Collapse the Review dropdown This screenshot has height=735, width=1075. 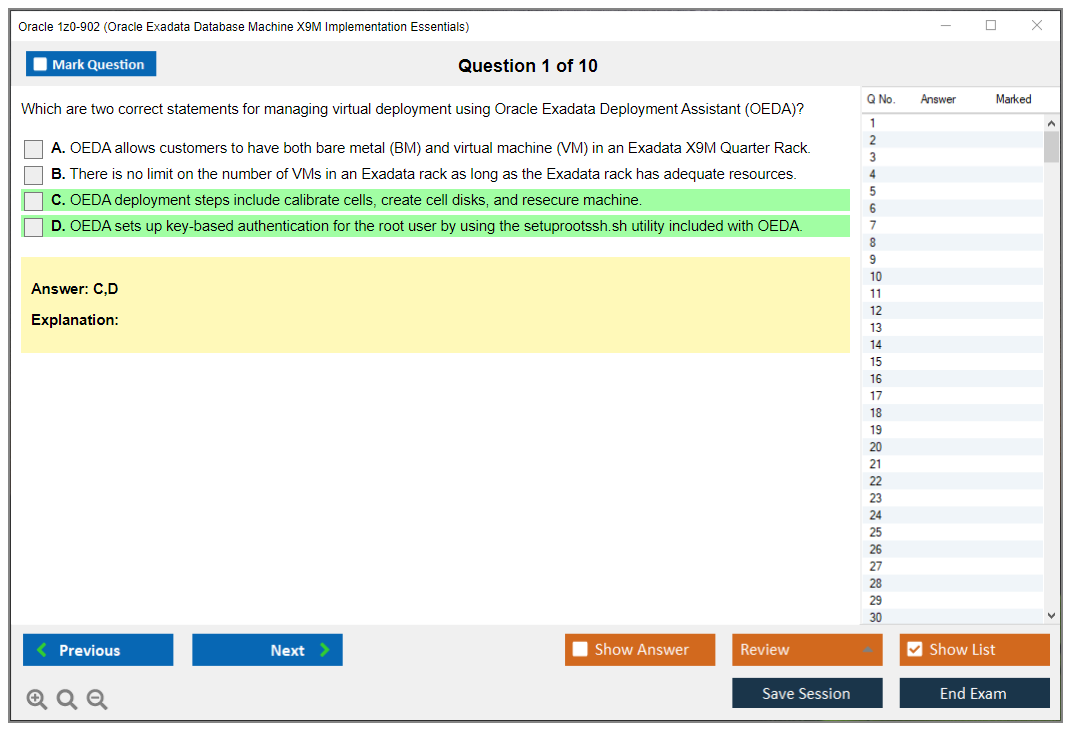click(x=866, y=649)
